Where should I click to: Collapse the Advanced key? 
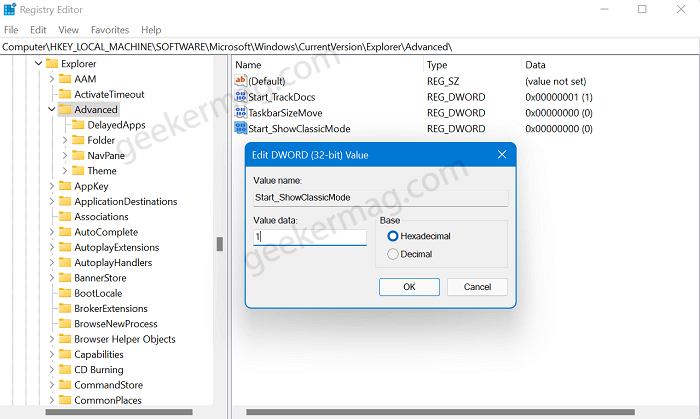51,109
